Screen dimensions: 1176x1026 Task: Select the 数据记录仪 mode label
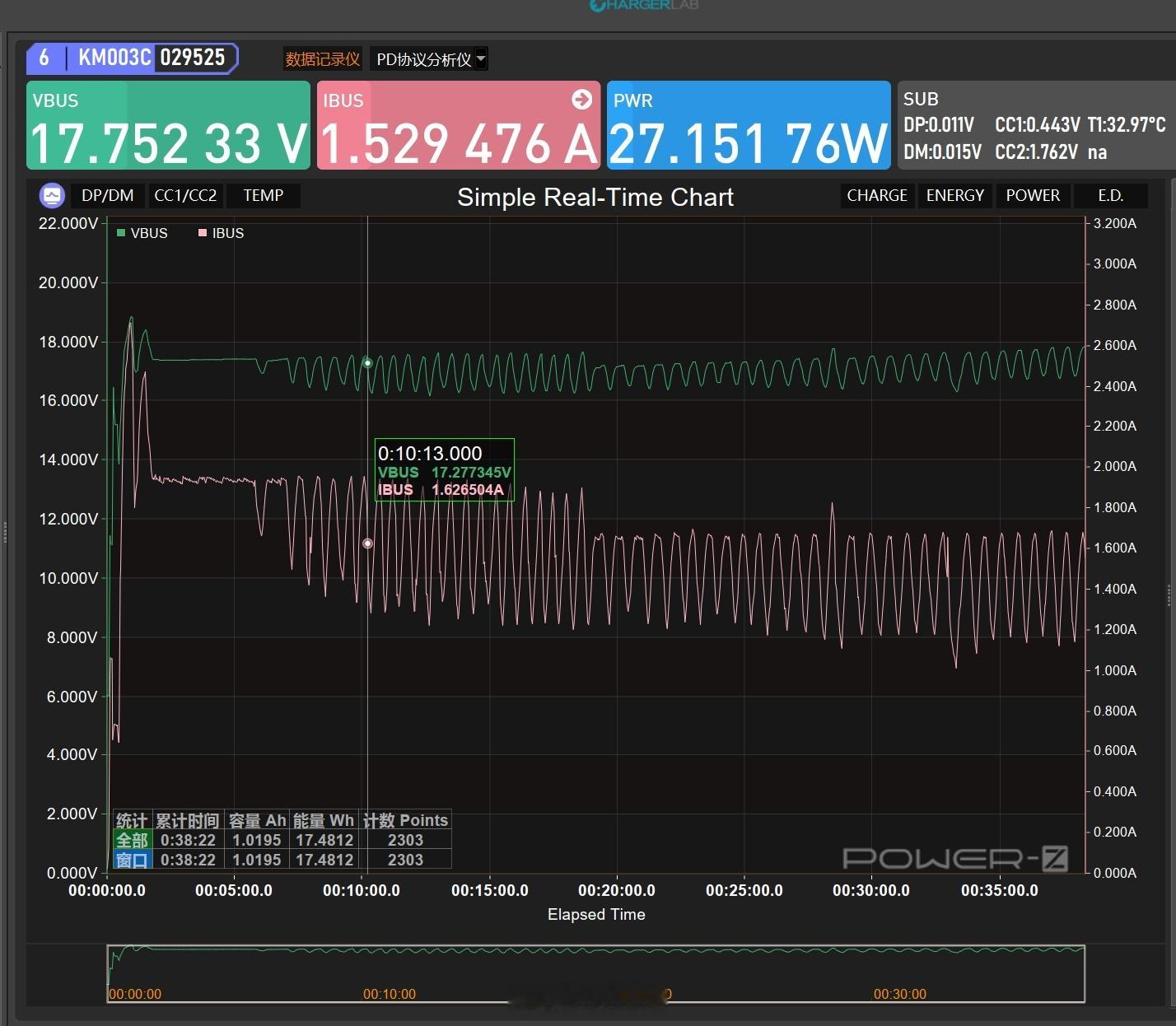(x=323, y=58)
